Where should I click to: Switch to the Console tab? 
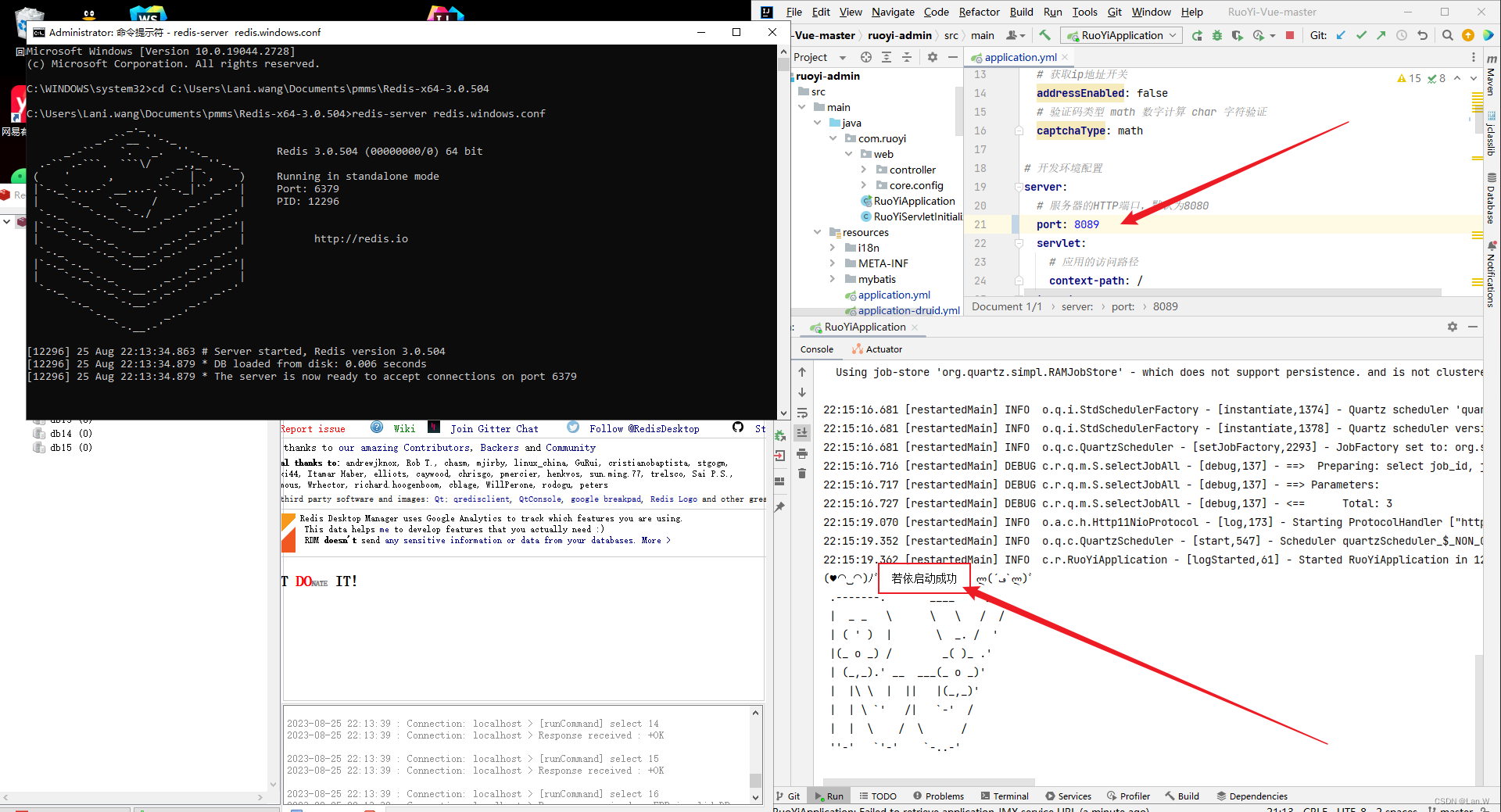point(817,349)
